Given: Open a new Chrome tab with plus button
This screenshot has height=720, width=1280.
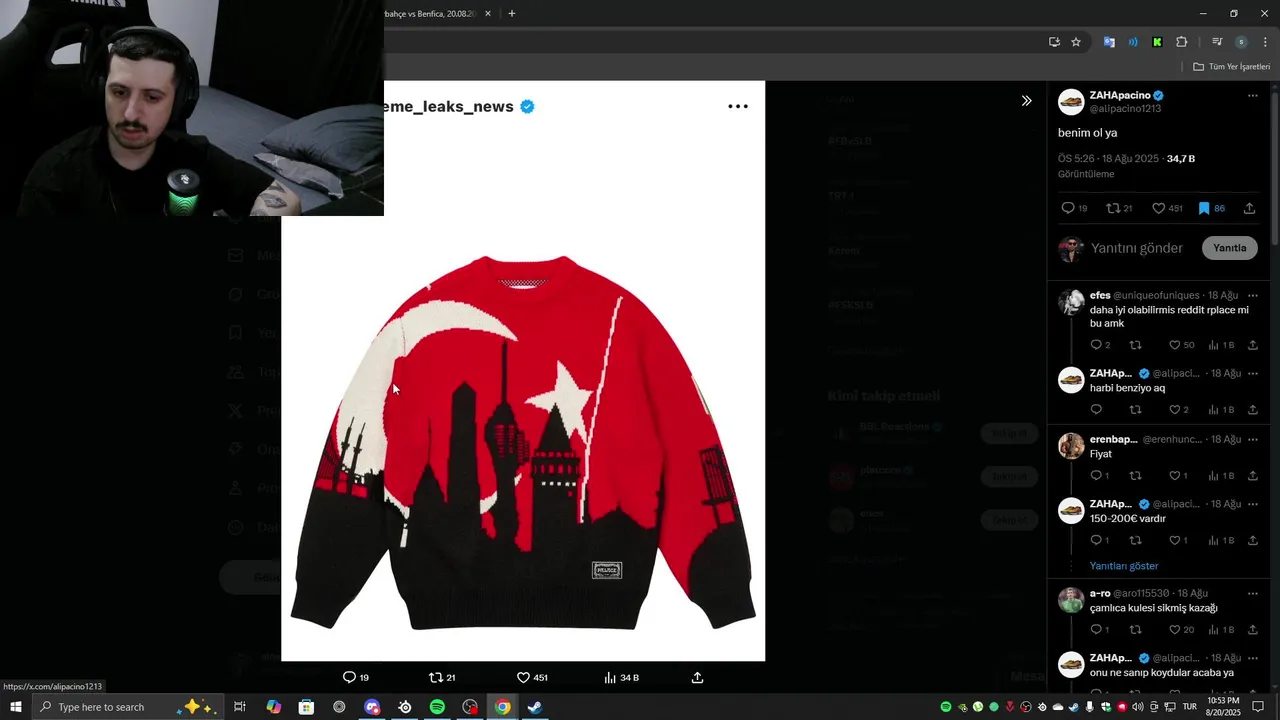Looking at the screenshot, I should click(x=511, y=14).
